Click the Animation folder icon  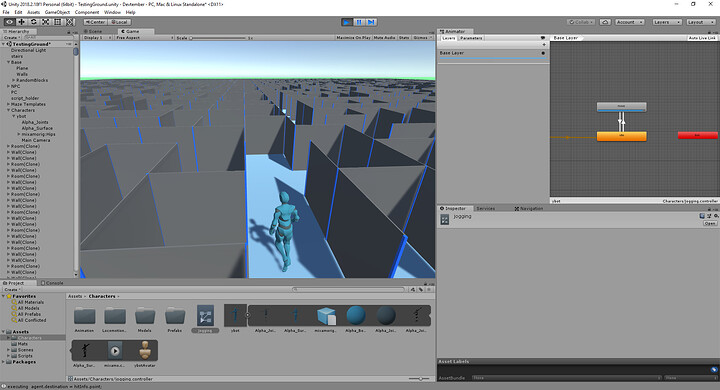[84, 316]
